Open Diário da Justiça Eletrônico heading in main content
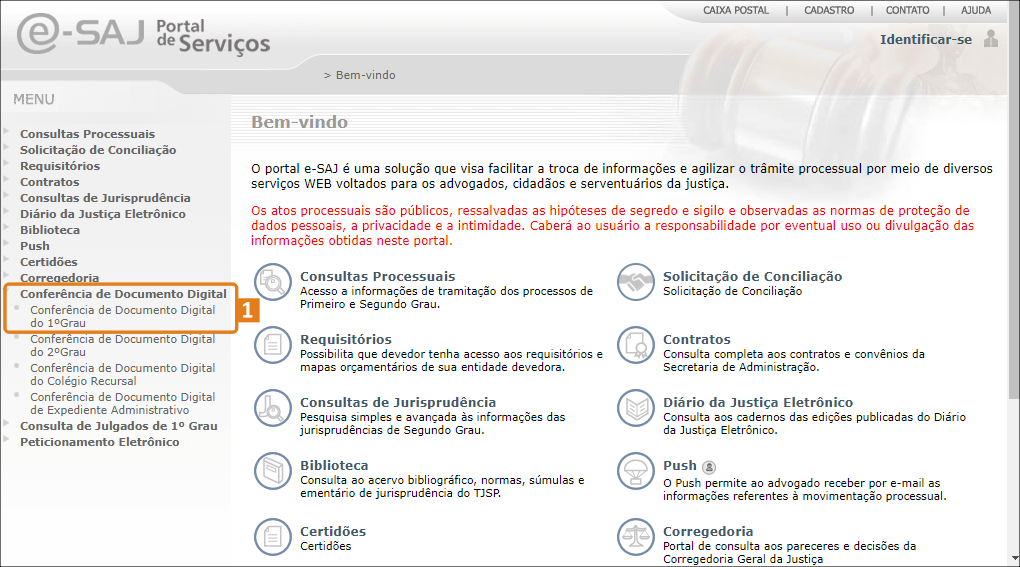The image size is (1020, 567). pos(758,402)
